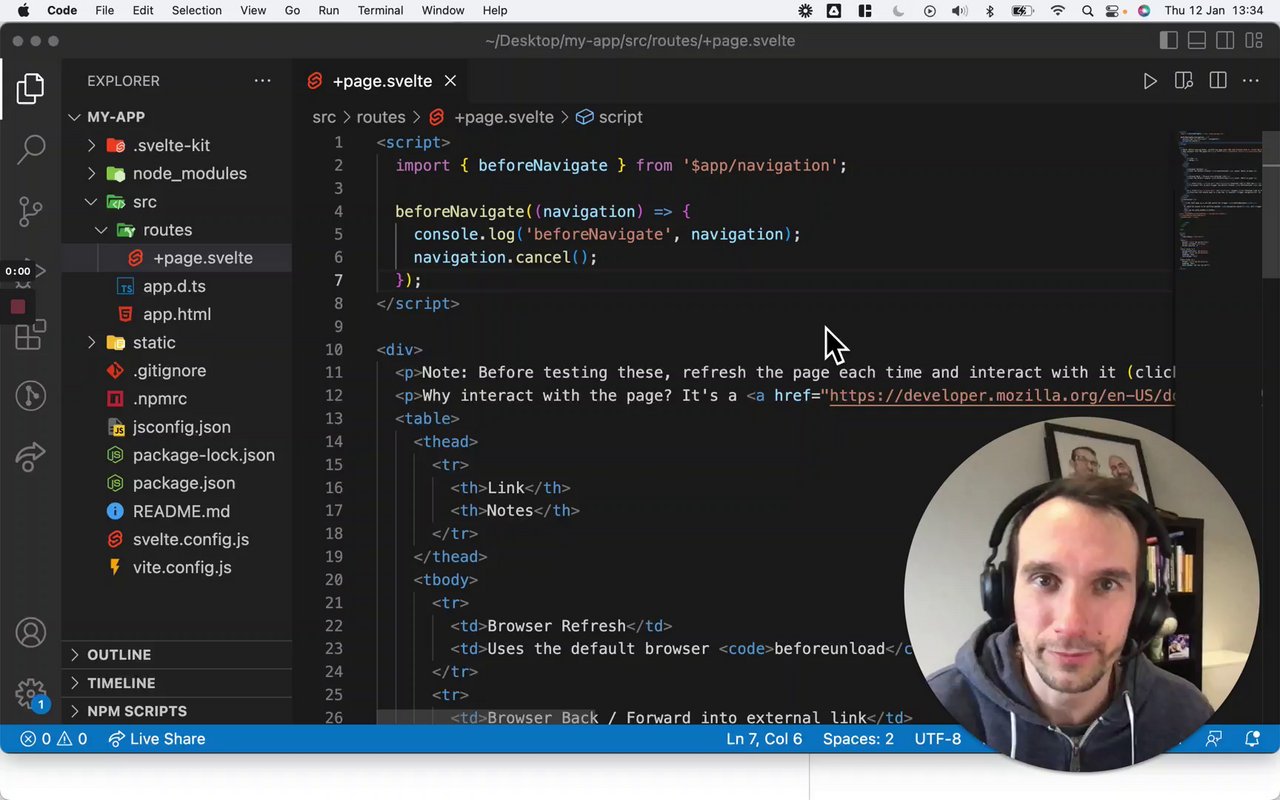Click the preview icon with magnifier in editor toolbar
The height and width of the screenshot is (800, 1280).
pos(1184,81)
